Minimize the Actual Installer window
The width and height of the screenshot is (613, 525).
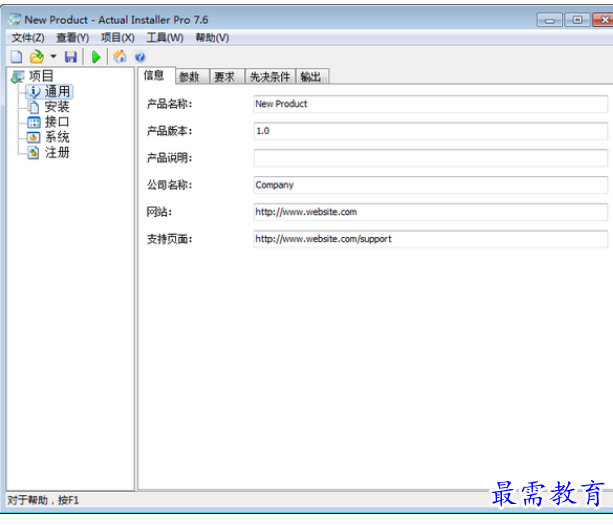tap(550, 20)
